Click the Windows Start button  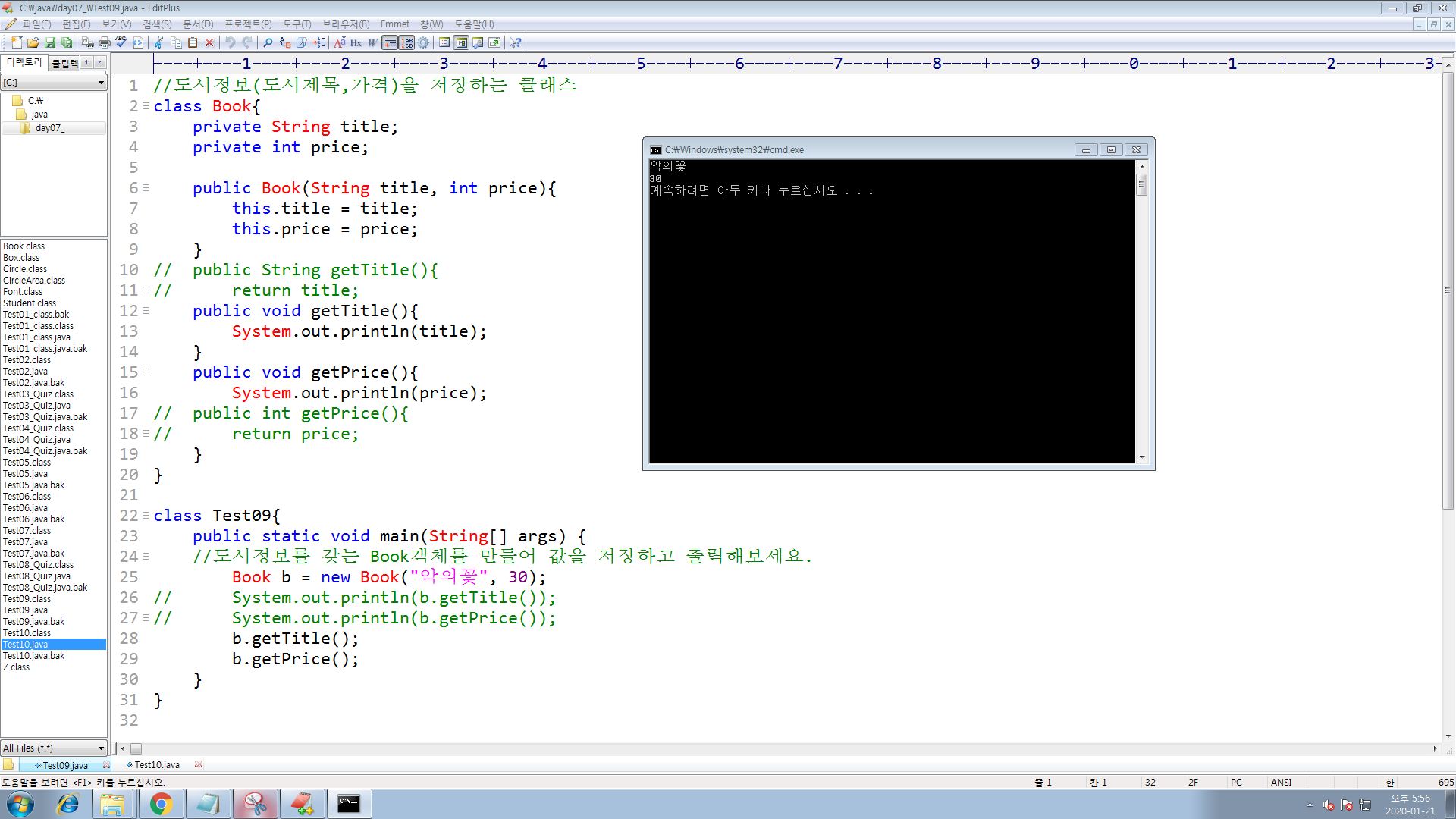(x=20, y=804)
